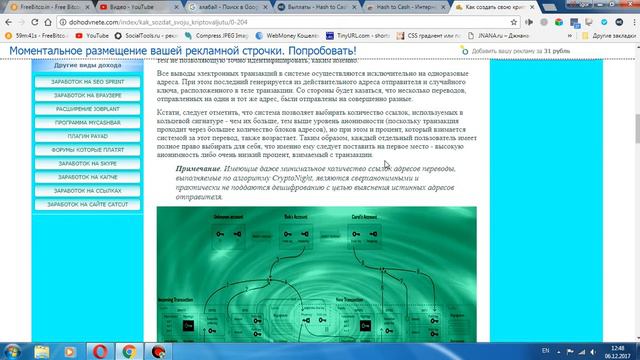Expand the hidden bookmarks chevron

(x=570, y=36)
